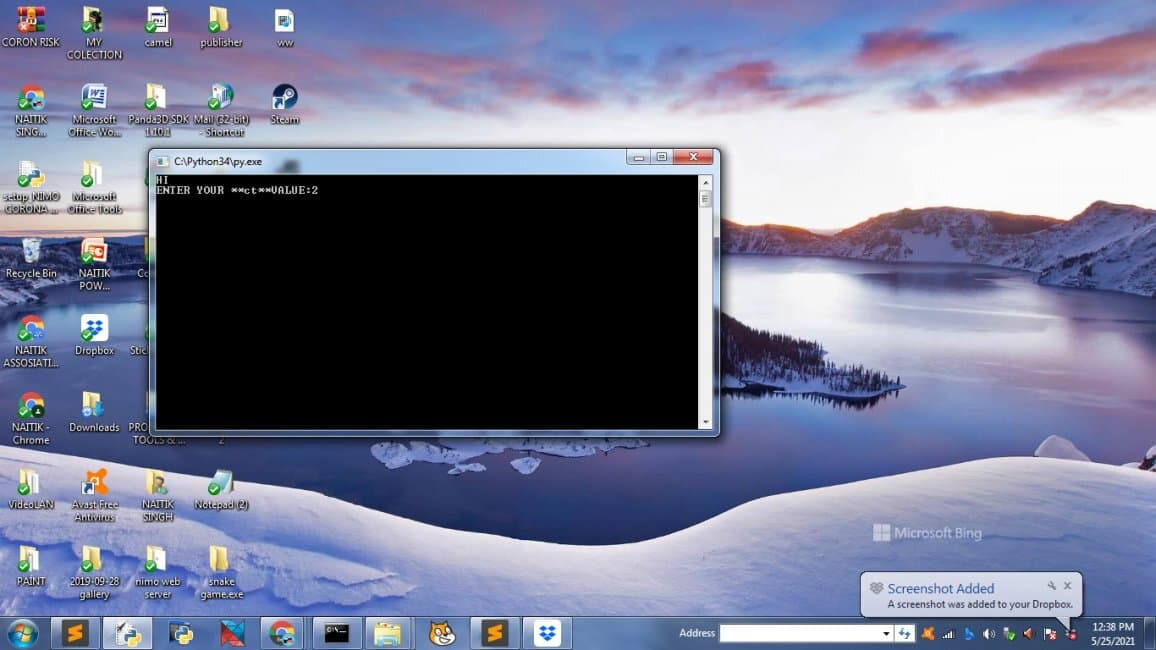Expand the Address toolbar dropdown arrow
Image resolution: width=1156 pixels, height=650 pixels.
click(885, 633)
